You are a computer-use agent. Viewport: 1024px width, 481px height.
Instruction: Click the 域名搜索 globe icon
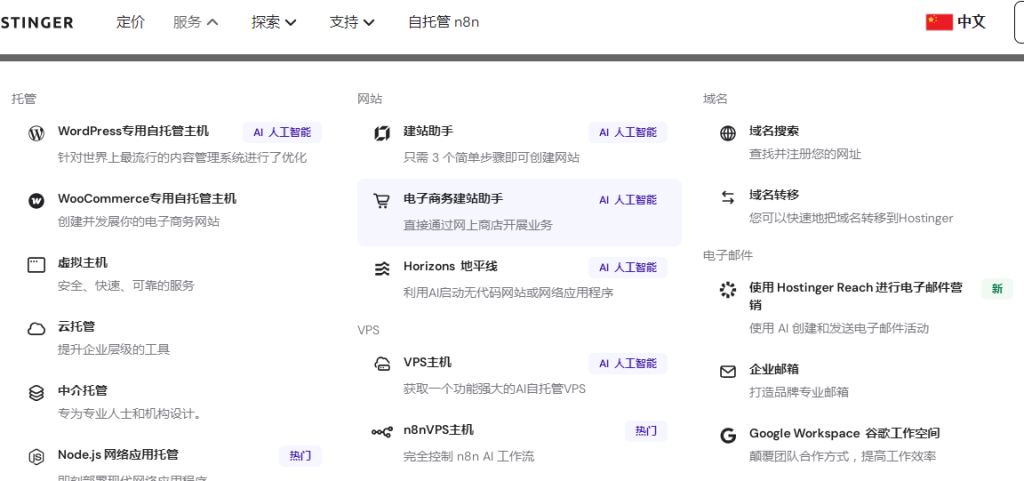pos(728,134)
